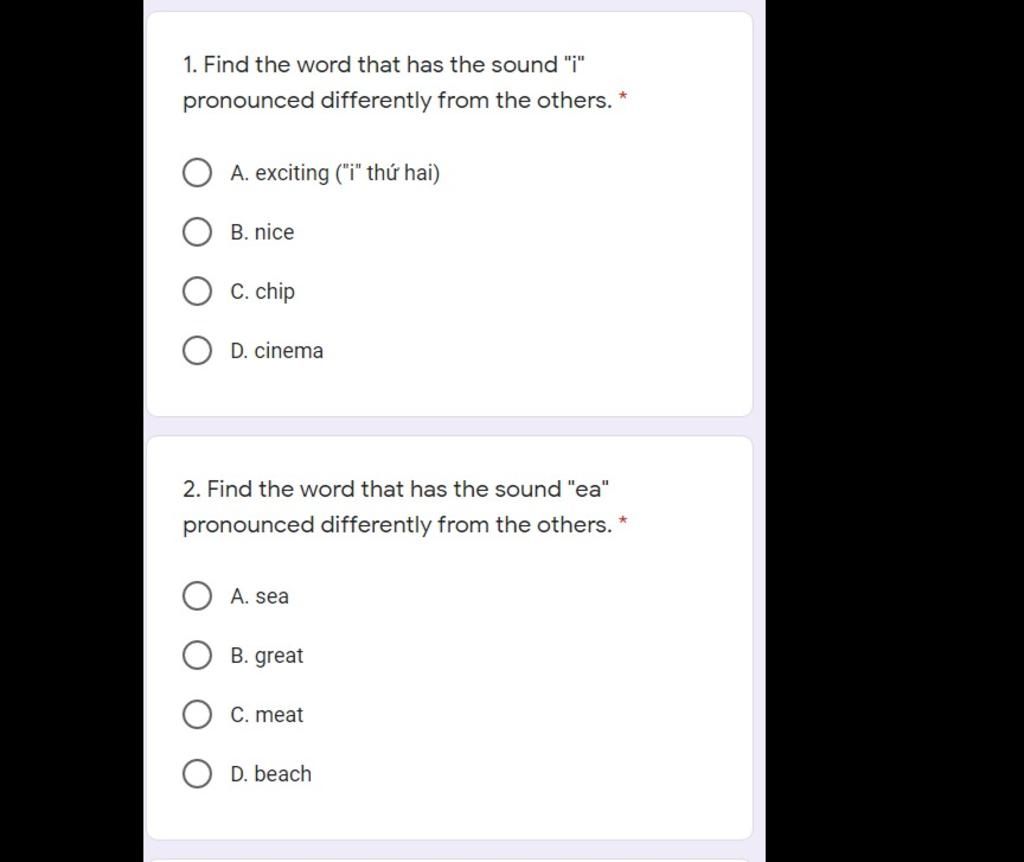Mark the 'C. meat' radio button
This screenshot has width=1024, height=862.
point(197,714)
